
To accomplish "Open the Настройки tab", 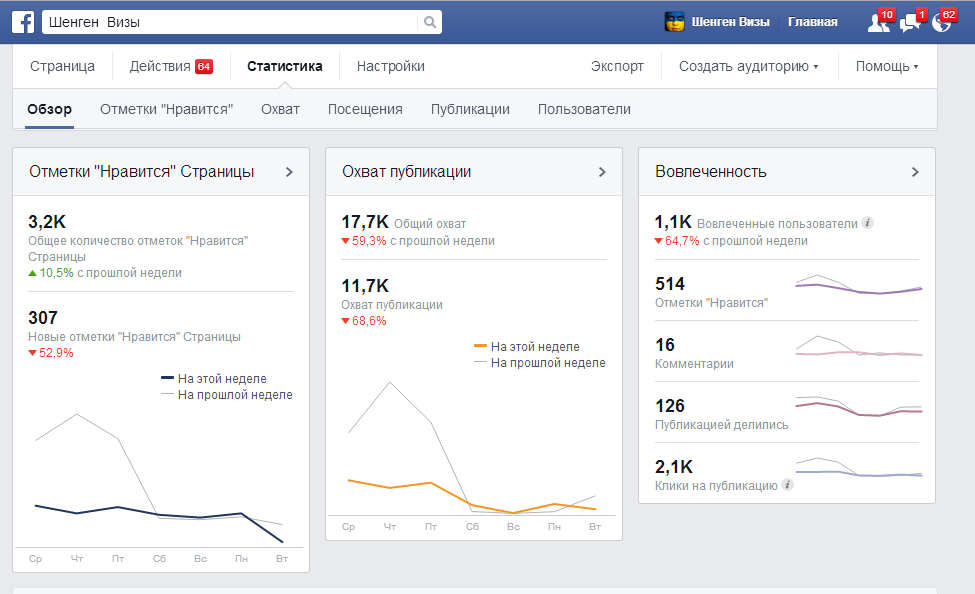I will tap(390, 67).
